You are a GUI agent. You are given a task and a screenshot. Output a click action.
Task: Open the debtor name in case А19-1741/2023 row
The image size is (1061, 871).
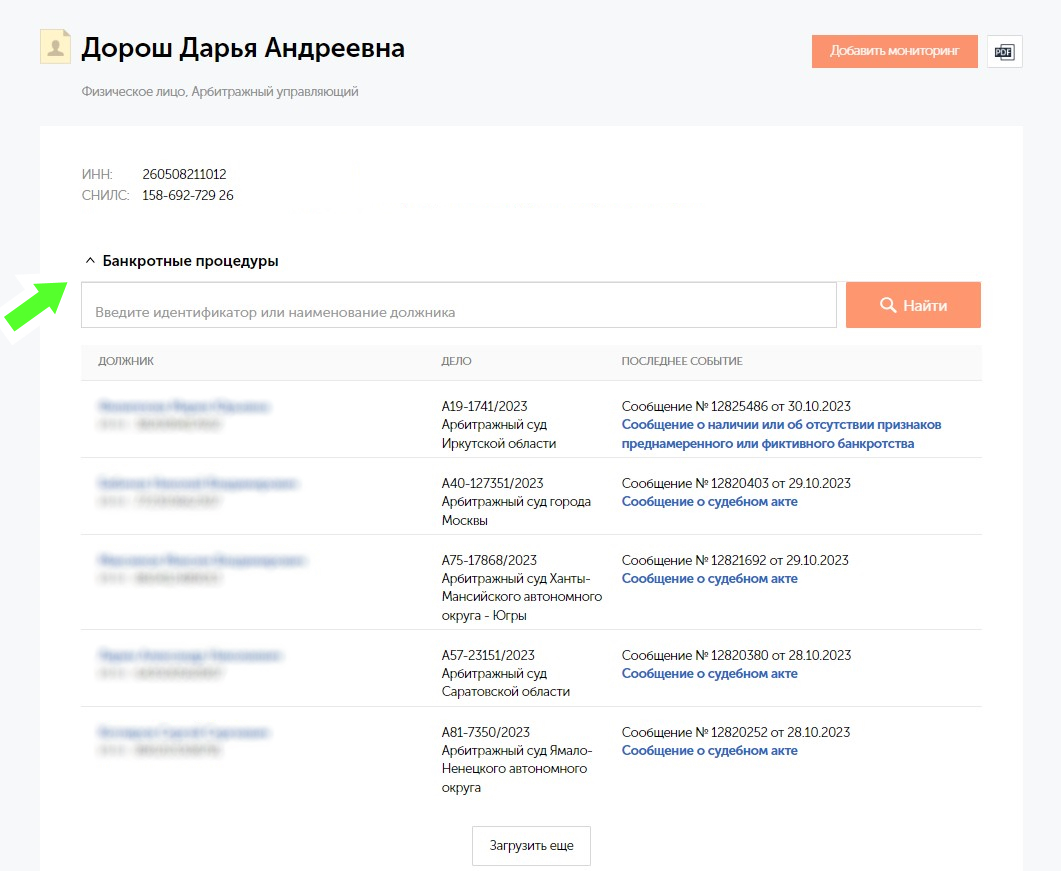tap(183, 407)
